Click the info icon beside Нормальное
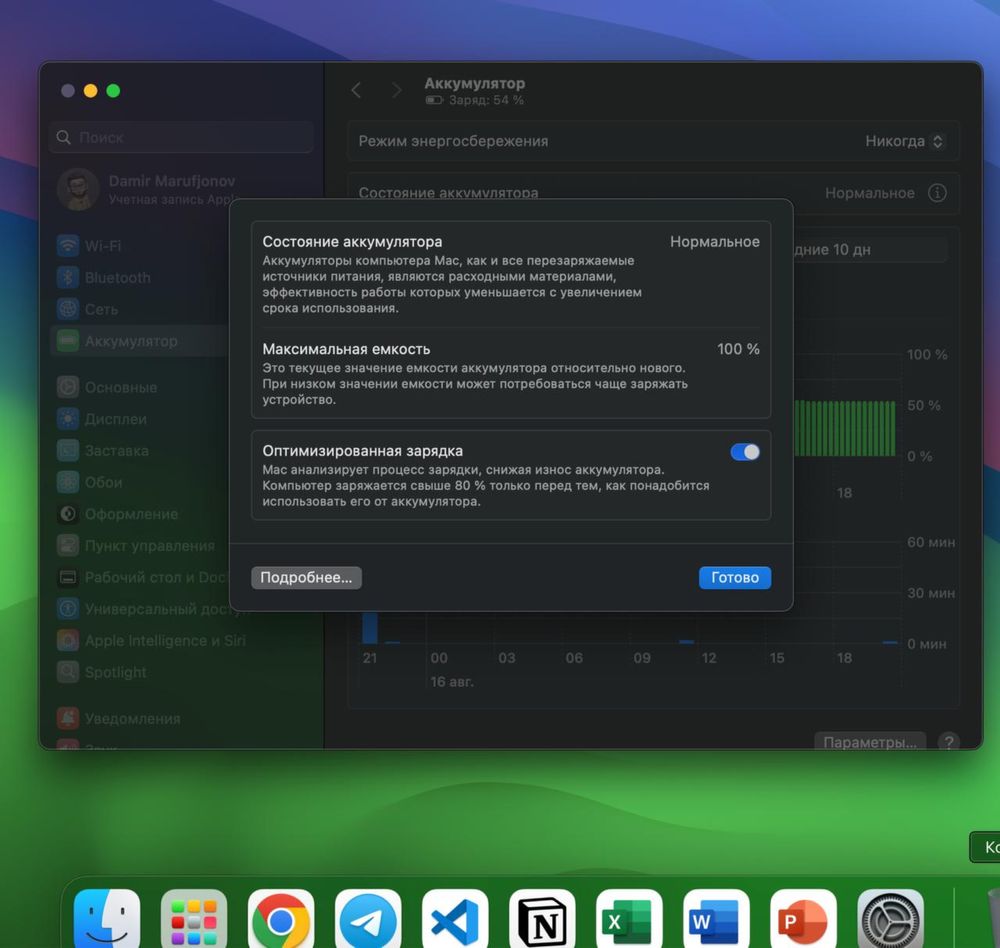Viewport: 1000px width, 948px height. coord(937,193)
